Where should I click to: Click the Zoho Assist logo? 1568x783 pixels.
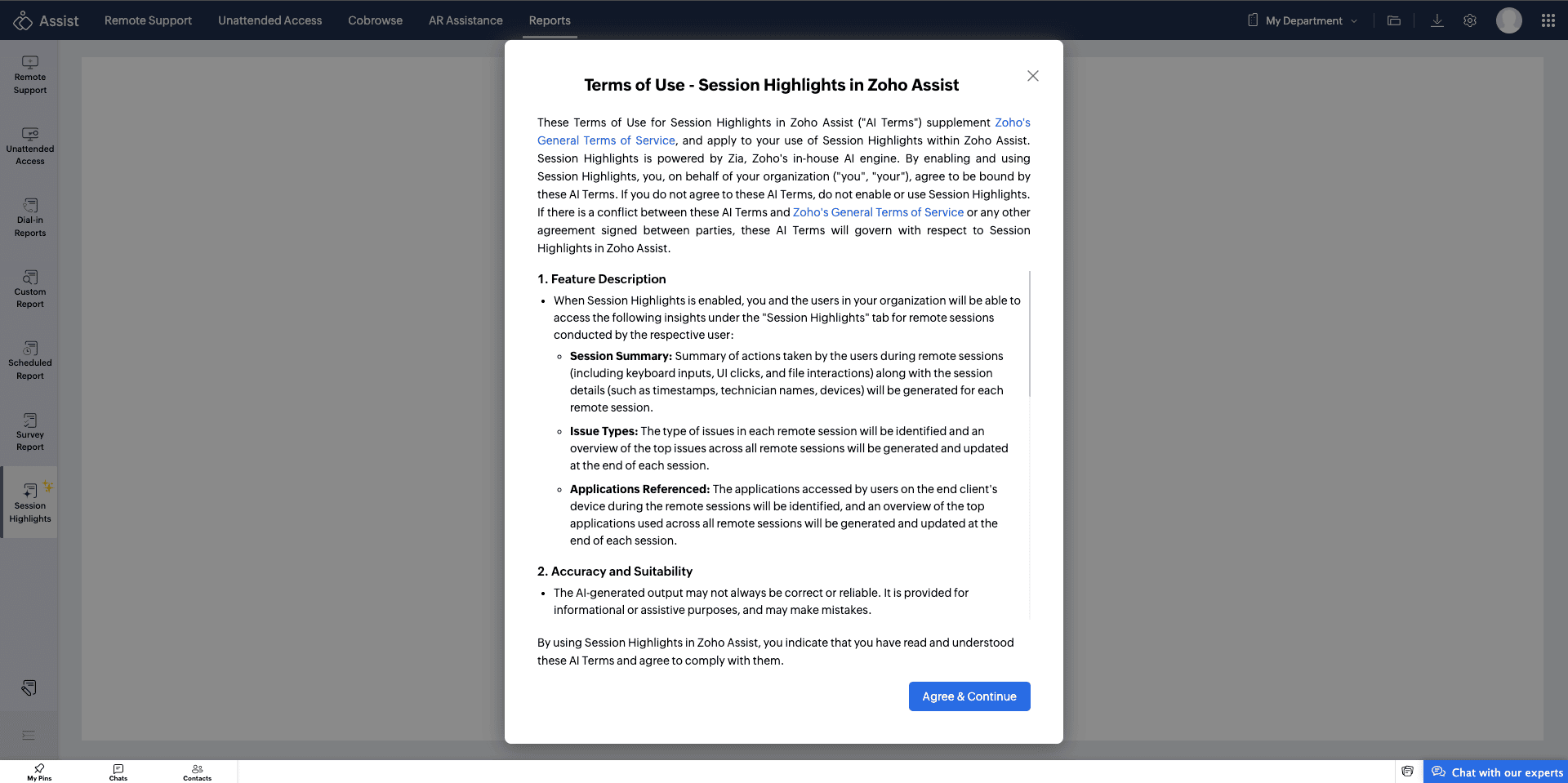[46, 20]
